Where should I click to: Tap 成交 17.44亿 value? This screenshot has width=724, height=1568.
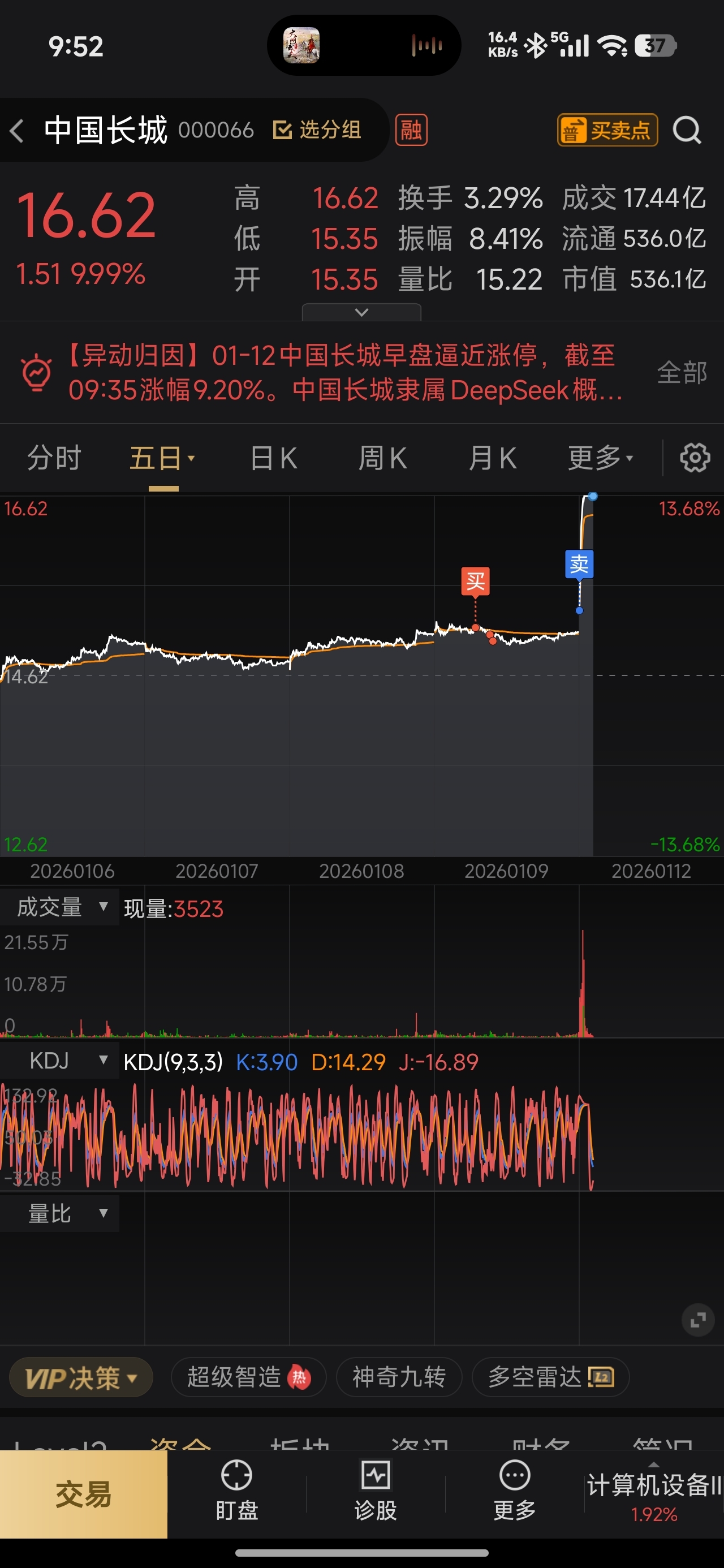pyautogui.click(x=664, y=198)
